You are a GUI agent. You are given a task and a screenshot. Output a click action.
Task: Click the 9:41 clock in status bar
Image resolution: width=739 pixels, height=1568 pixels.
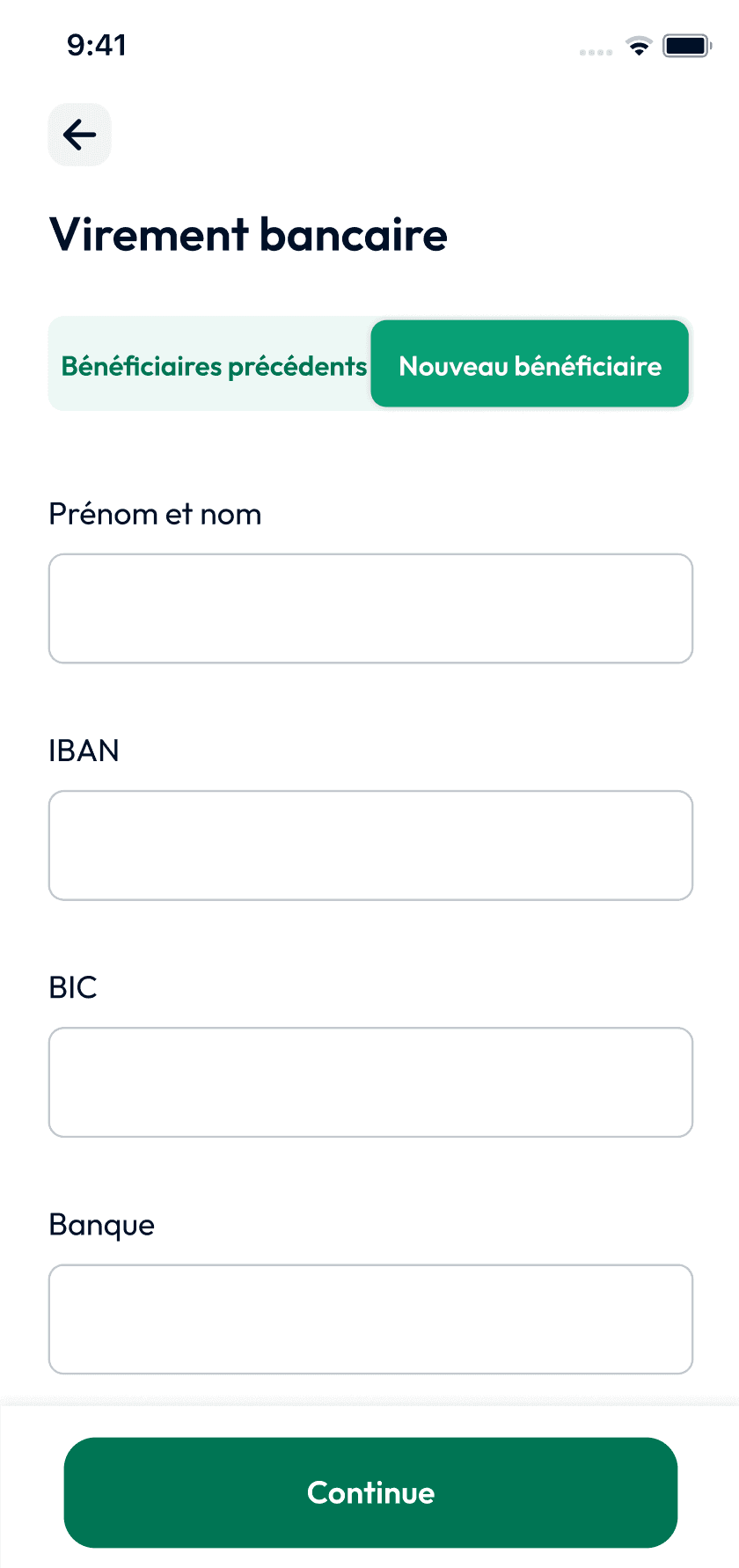coord(97,45)
